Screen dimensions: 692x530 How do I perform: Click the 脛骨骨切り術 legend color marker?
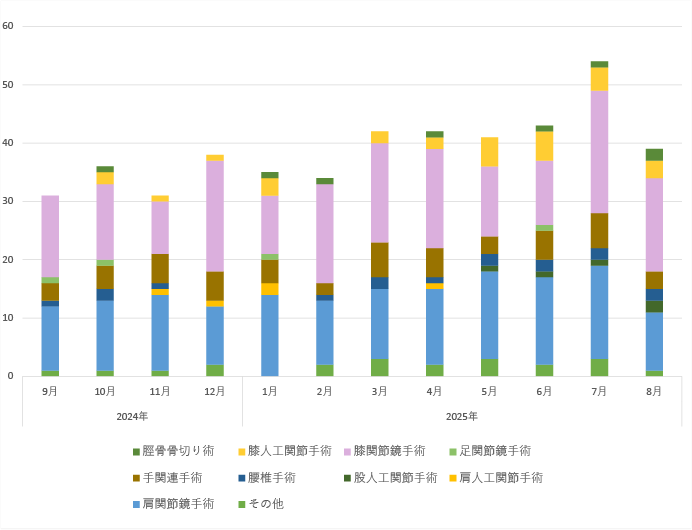[135, 451]
